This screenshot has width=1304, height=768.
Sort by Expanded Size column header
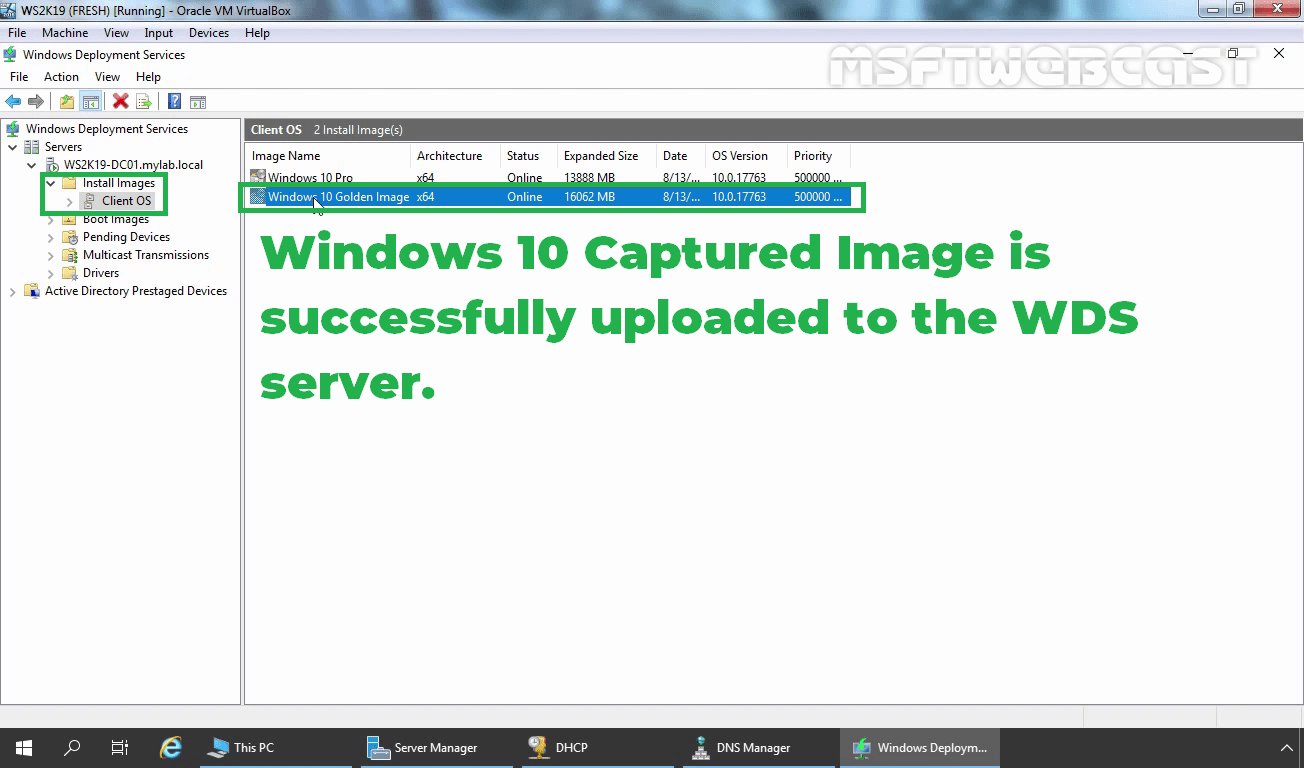click(x=600, y=156)
